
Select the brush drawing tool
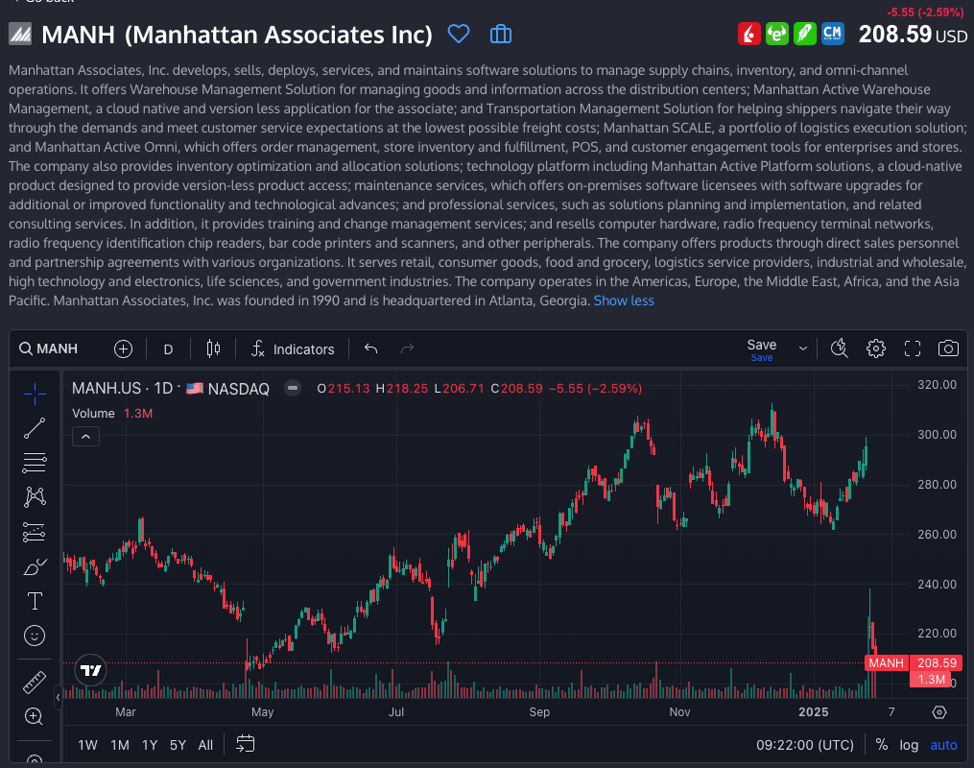click(x=35, y=567)
